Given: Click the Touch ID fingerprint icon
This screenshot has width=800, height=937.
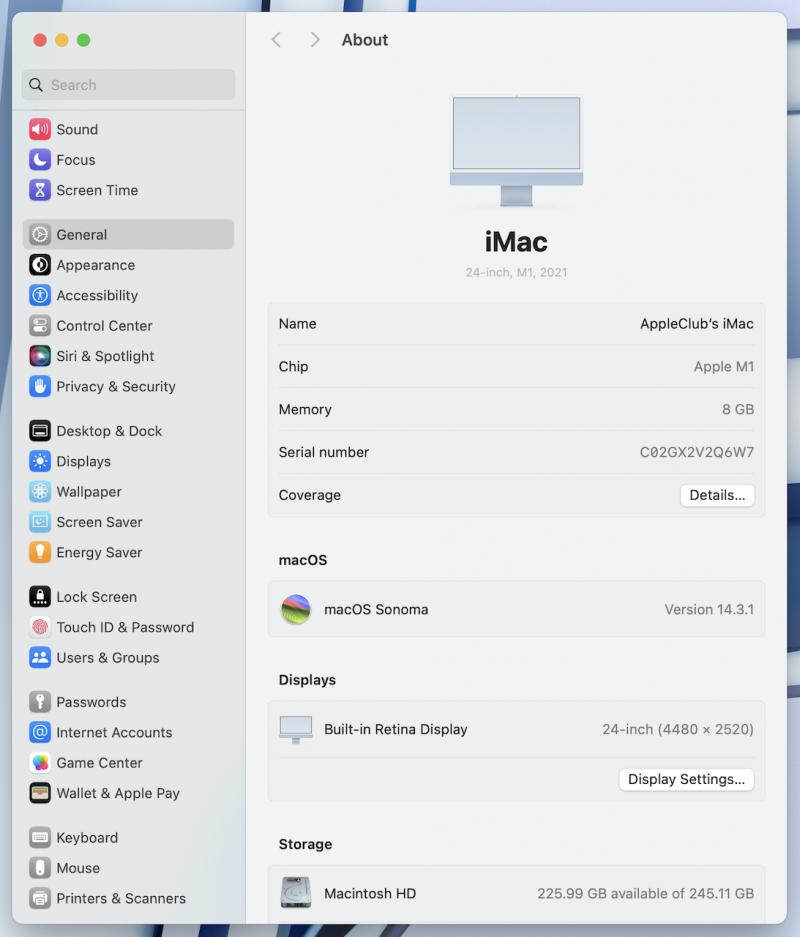Looking at the screenshot, I should (x=40, y=627).
